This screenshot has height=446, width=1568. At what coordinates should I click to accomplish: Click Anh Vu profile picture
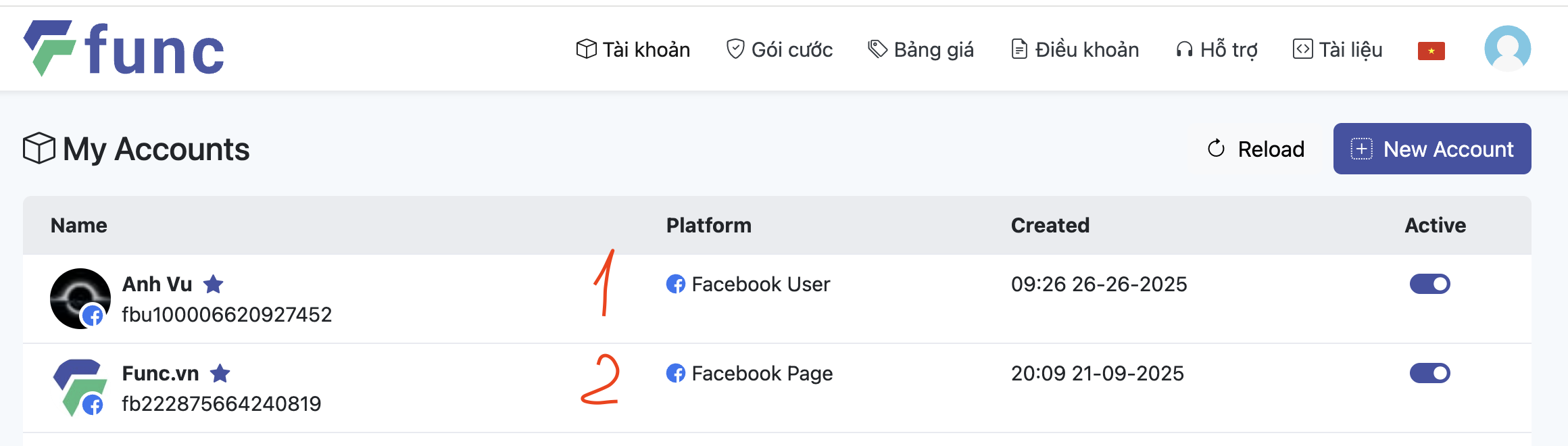[80, 298]
